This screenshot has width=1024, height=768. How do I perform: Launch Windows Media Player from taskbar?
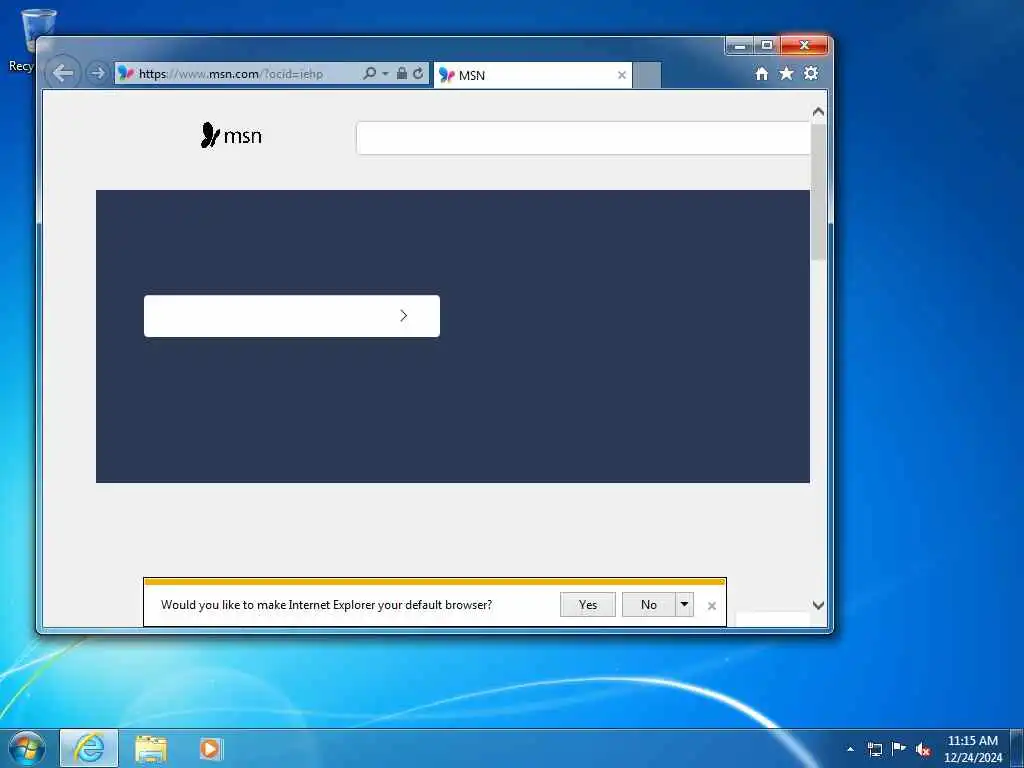pyautogui.click(x=210, y=749)
